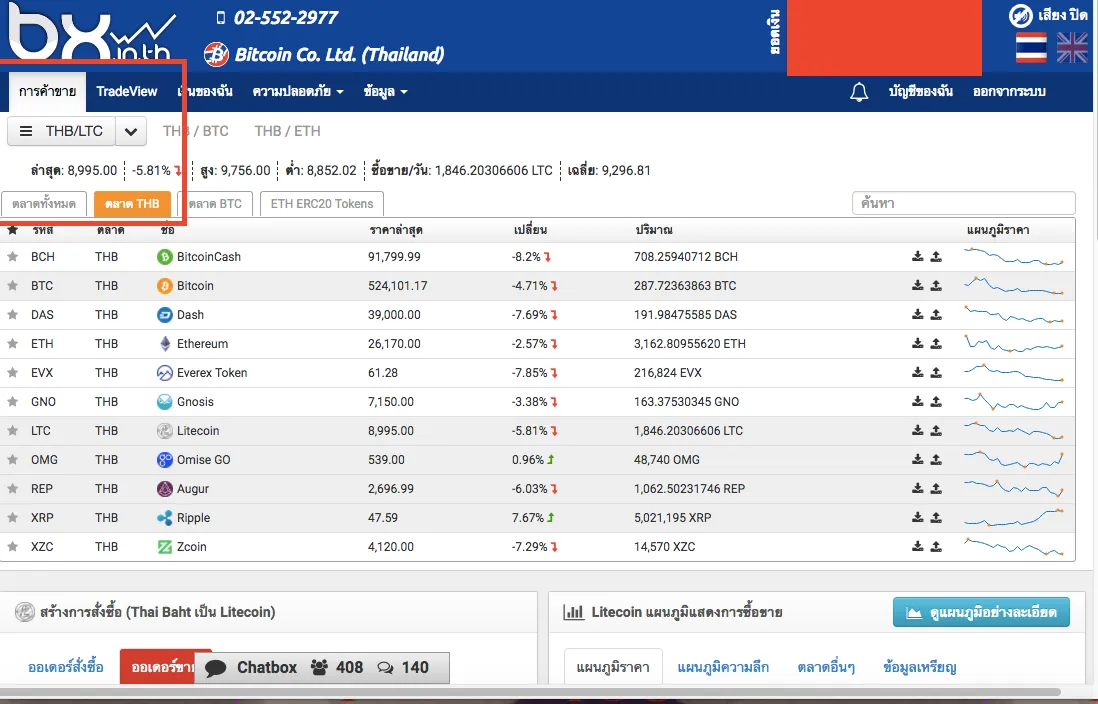Open the แผนภูมิราคา chart tab
1098x704 pixels.
(613, 667)
